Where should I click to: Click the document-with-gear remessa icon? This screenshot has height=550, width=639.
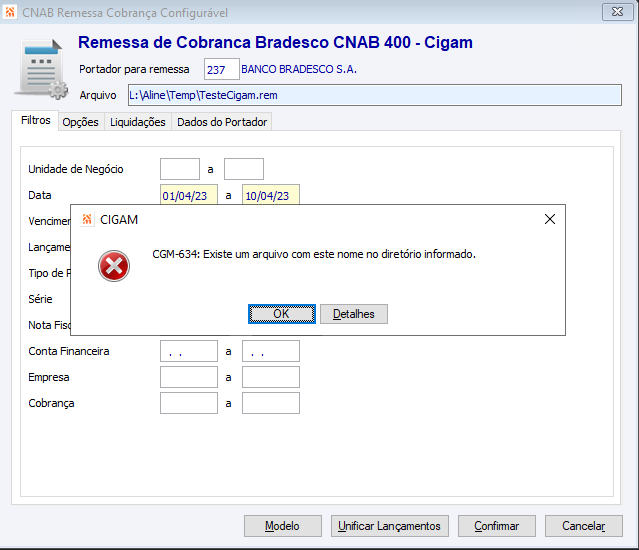click(41, 69)
